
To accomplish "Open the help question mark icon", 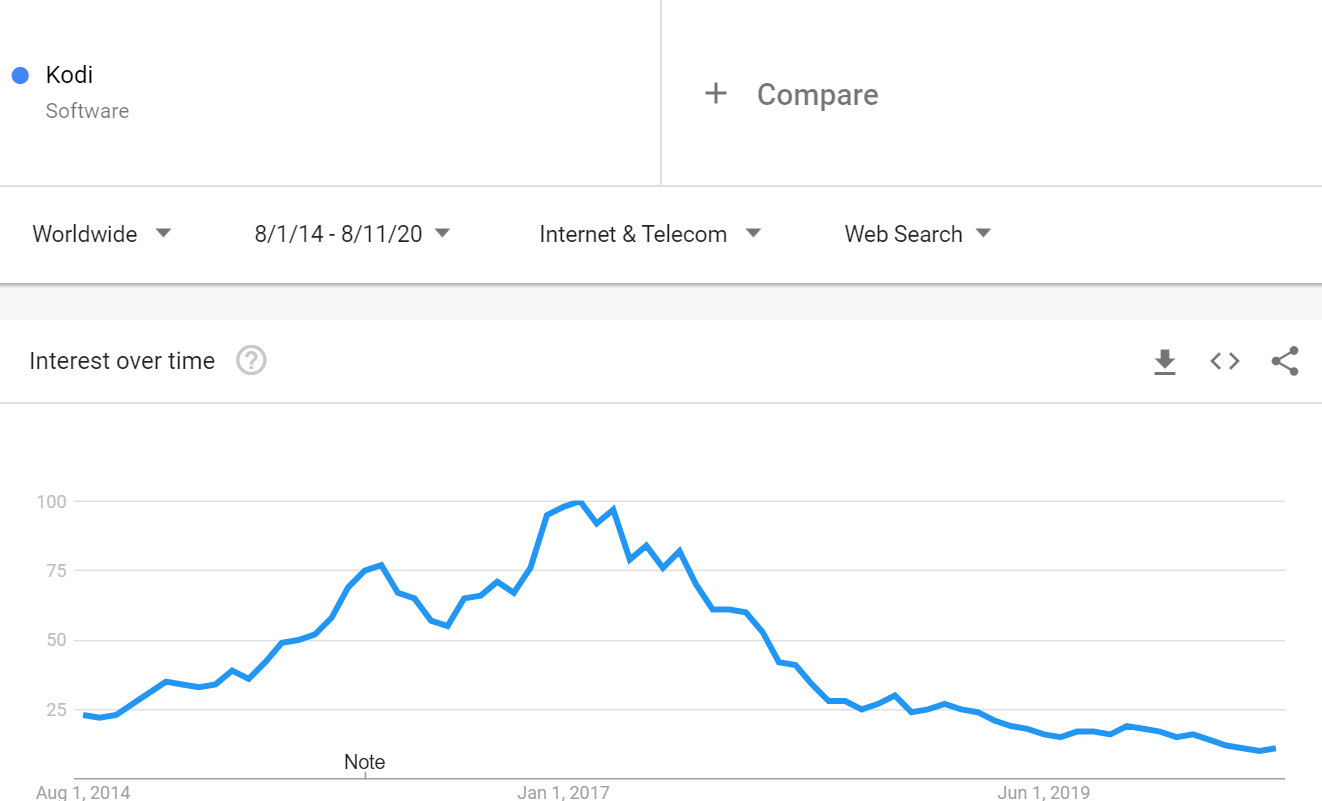I will click(251, 360).
